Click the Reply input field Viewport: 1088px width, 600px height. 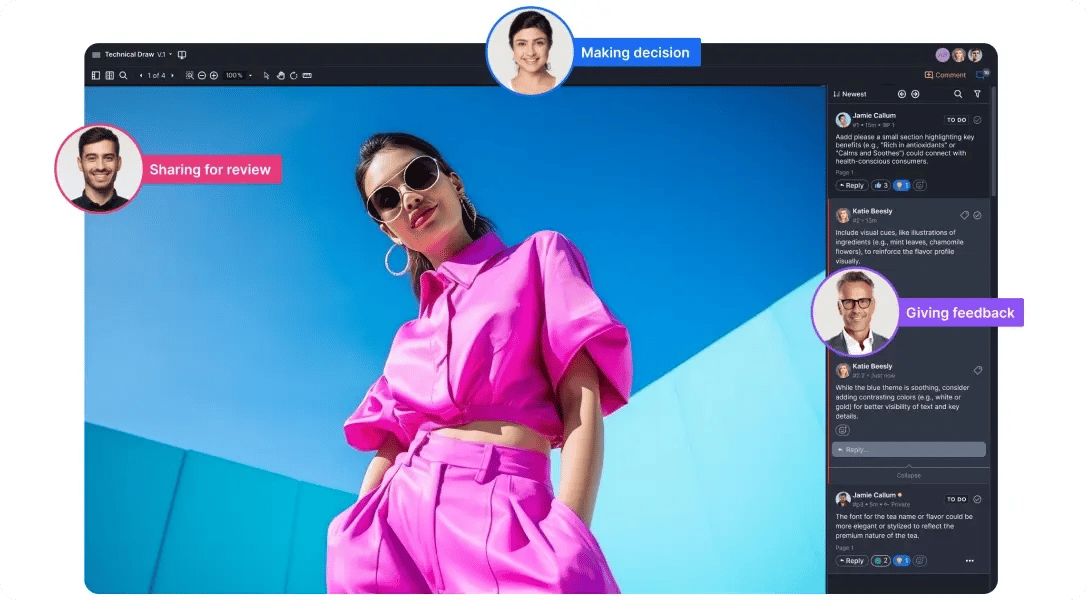(x=908, y=450)
